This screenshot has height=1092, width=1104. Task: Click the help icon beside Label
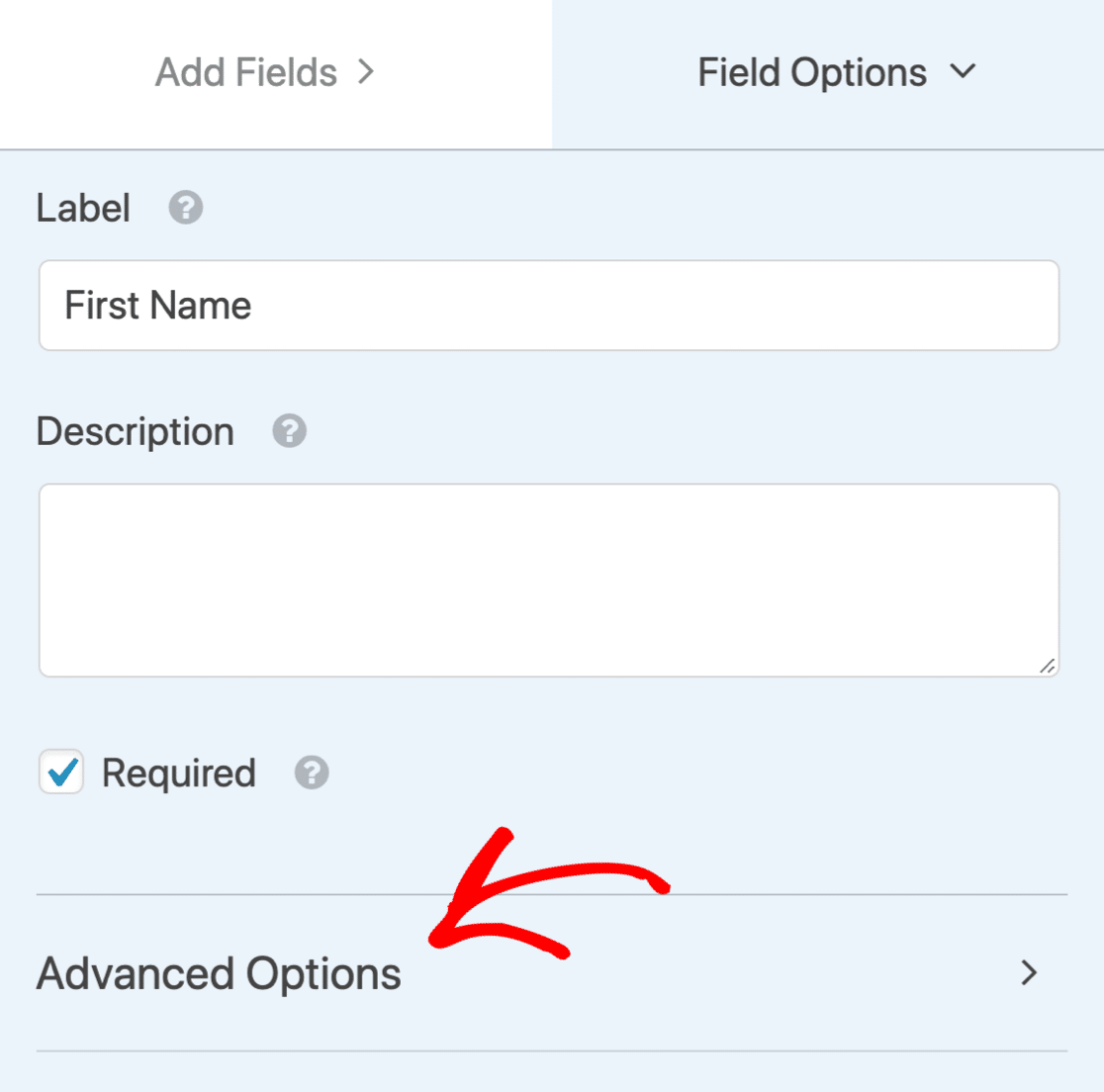pyautogui.click(x=186, y=208)
